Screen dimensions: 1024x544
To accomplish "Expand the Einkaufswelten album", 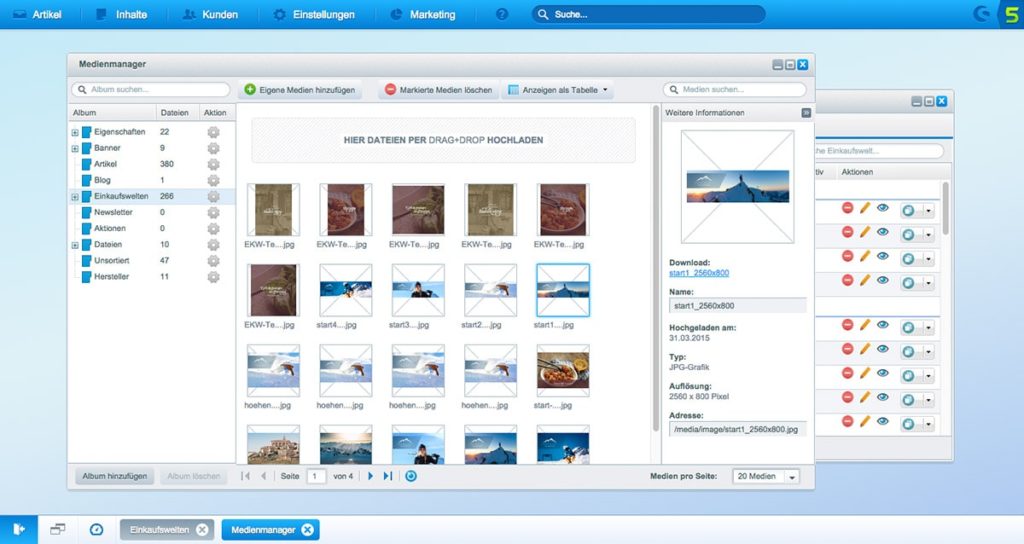I will 75,197.
